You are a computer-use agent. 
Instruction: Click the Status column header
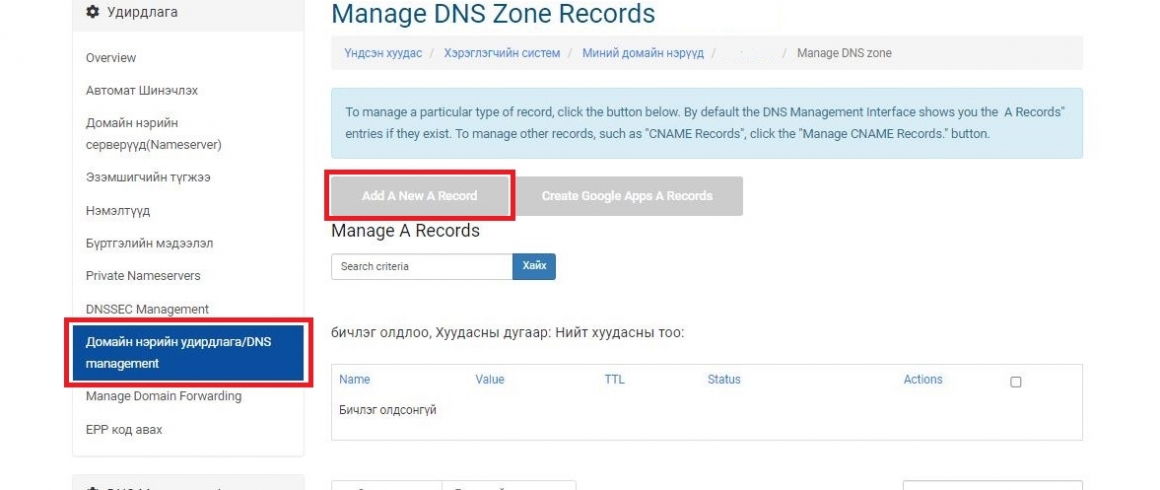pyautogui.click(x=724, y=379)
